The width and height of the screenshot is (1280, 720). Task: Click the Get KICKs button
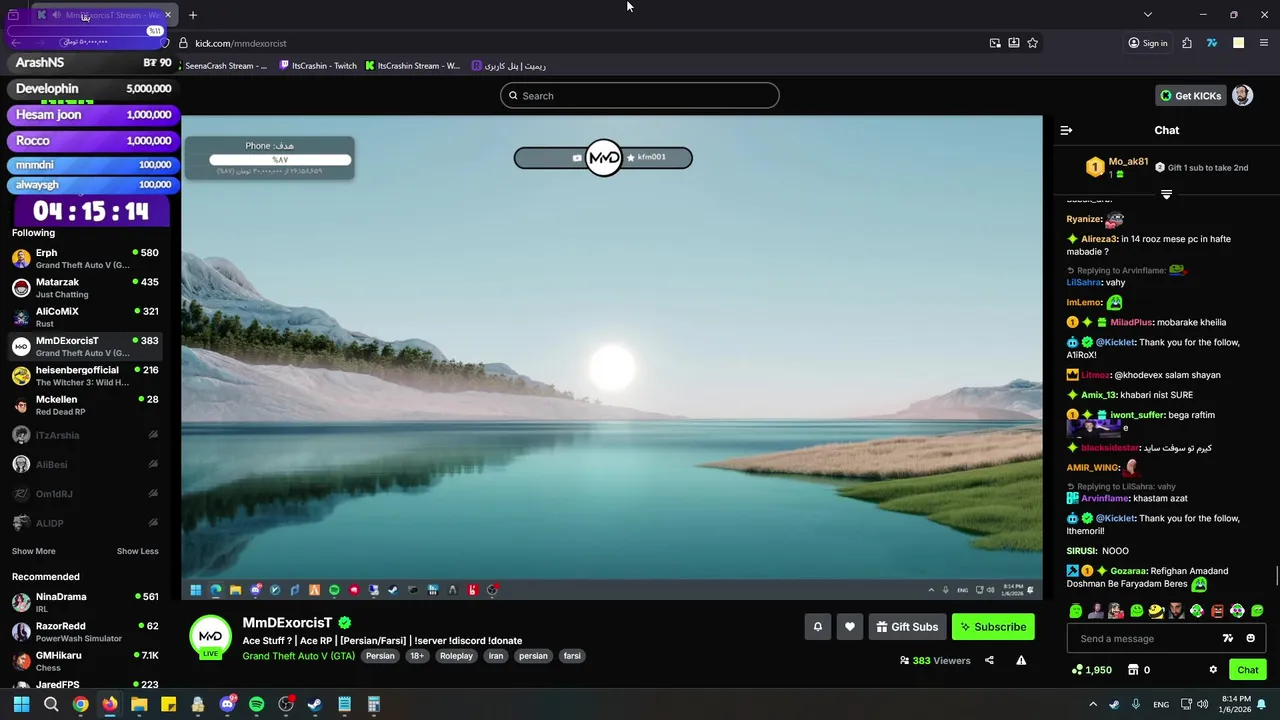1190,96
